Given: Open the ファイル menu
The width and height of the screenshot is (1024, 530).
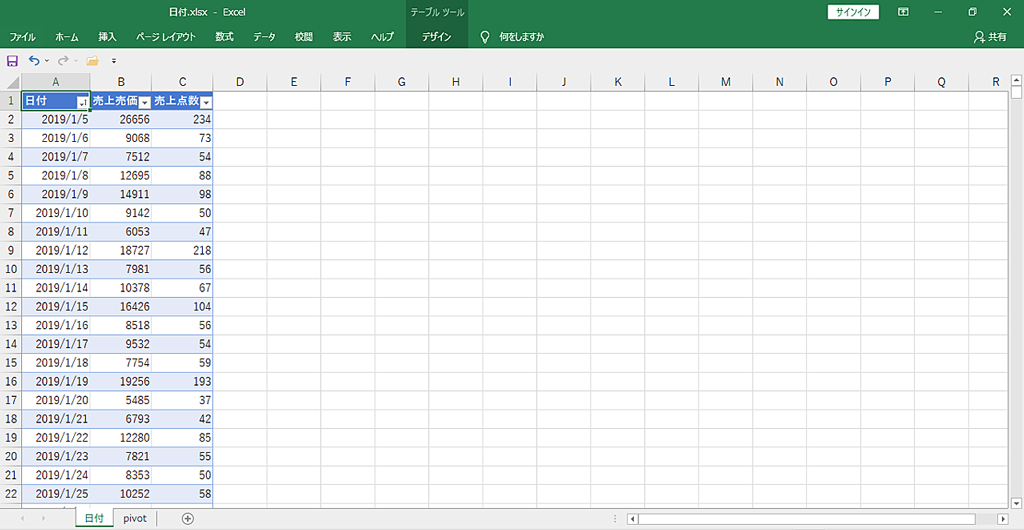Looking at the screenshot, I should pos(22,37).
